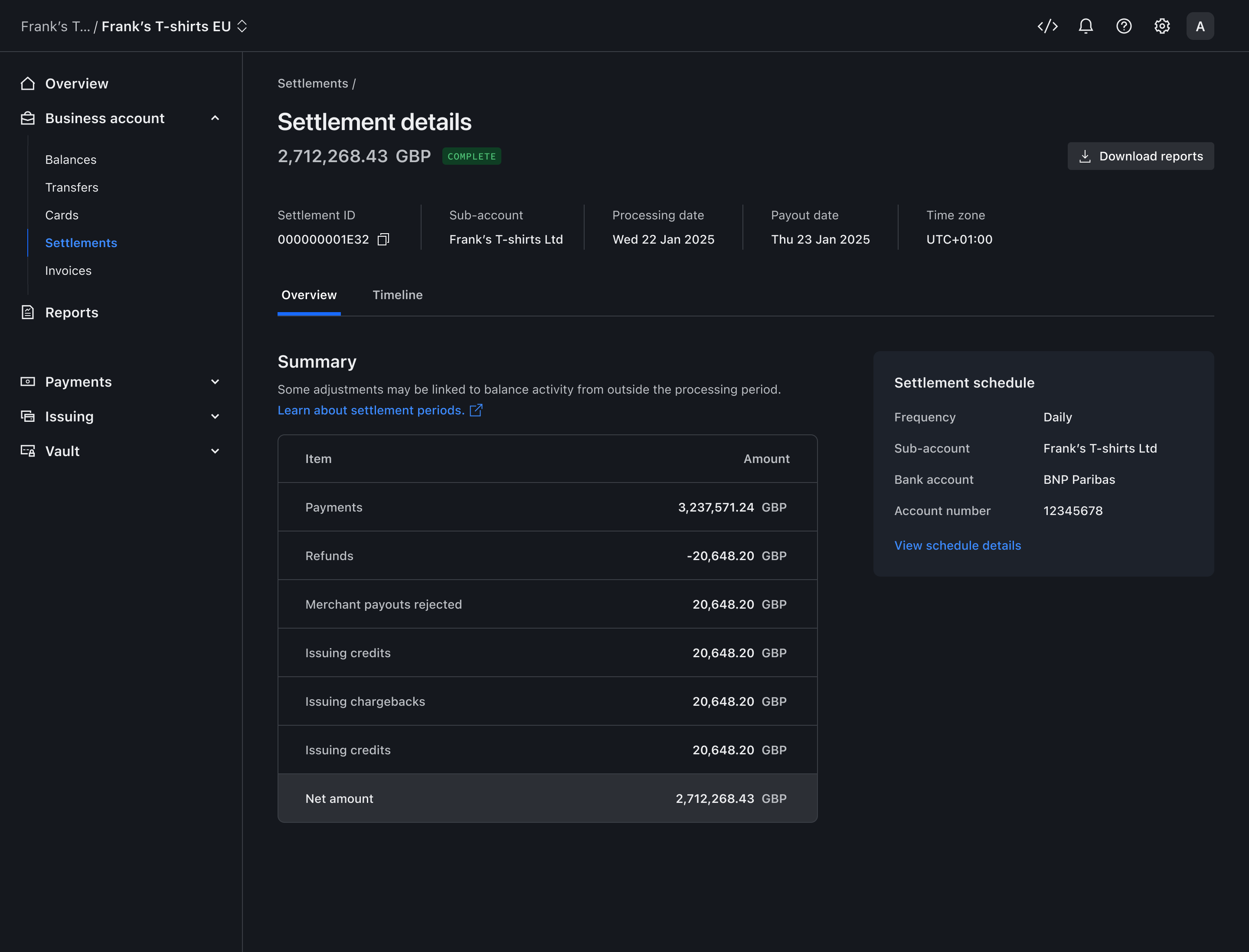Click the Reports document icon
Image resolution: width=1249 pixels, height=952 pixels.
pos(27,312)
